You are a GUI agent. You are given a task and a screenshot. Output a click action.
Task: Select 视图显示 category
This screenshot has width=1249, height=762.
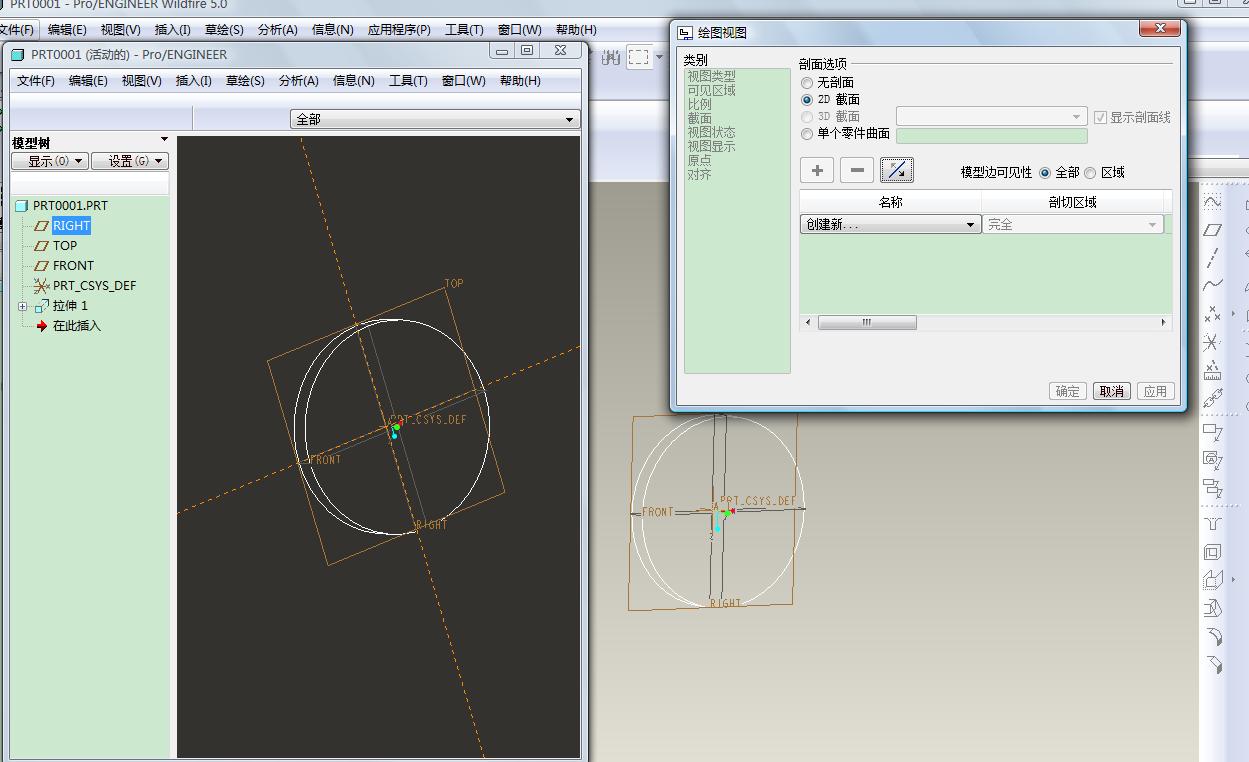711,146
